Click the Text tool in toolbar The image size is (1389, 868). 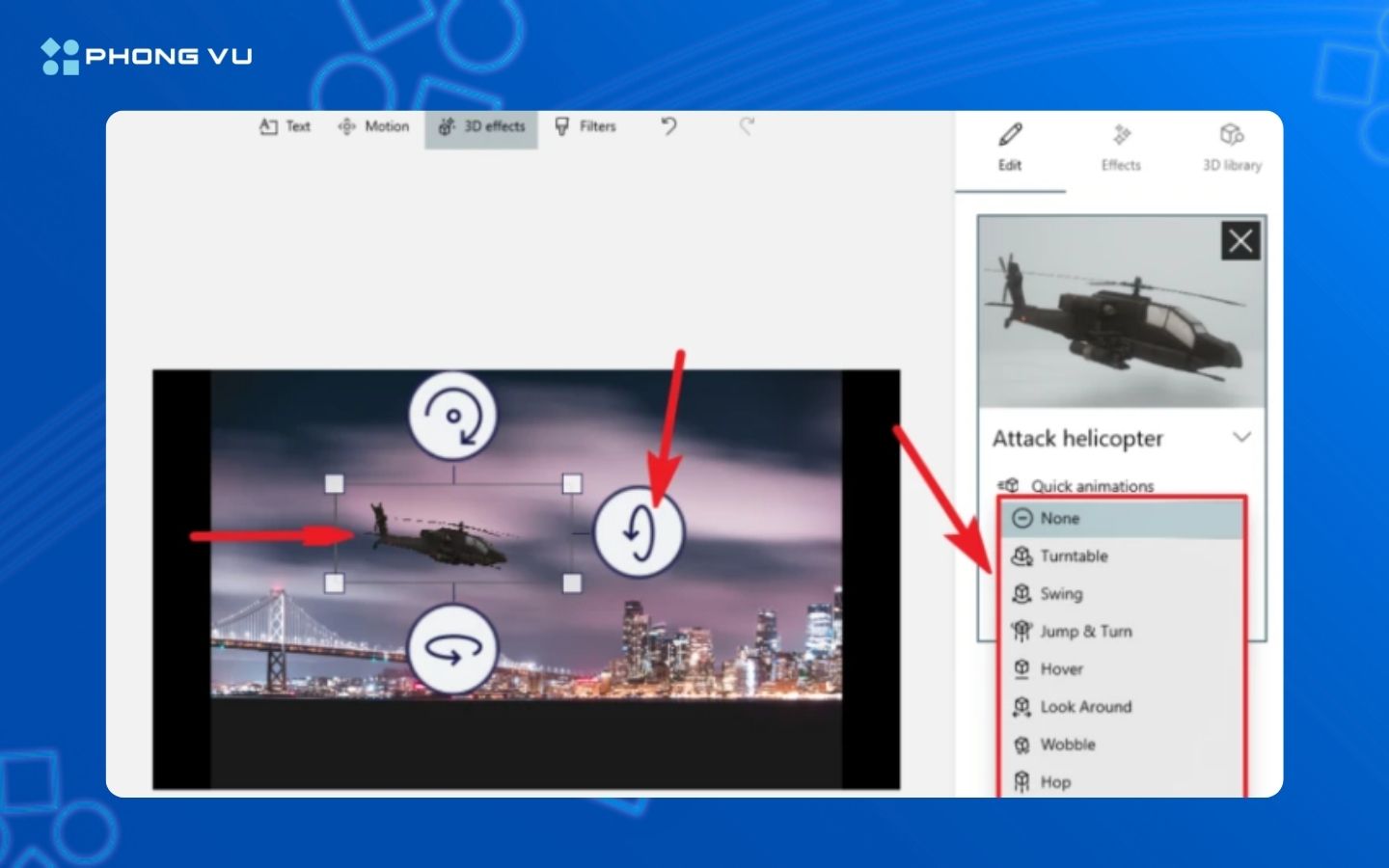point(285,126)
